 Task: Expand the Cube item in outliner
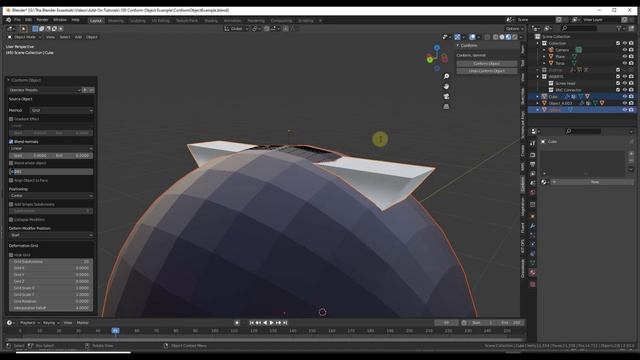[538, 97]
